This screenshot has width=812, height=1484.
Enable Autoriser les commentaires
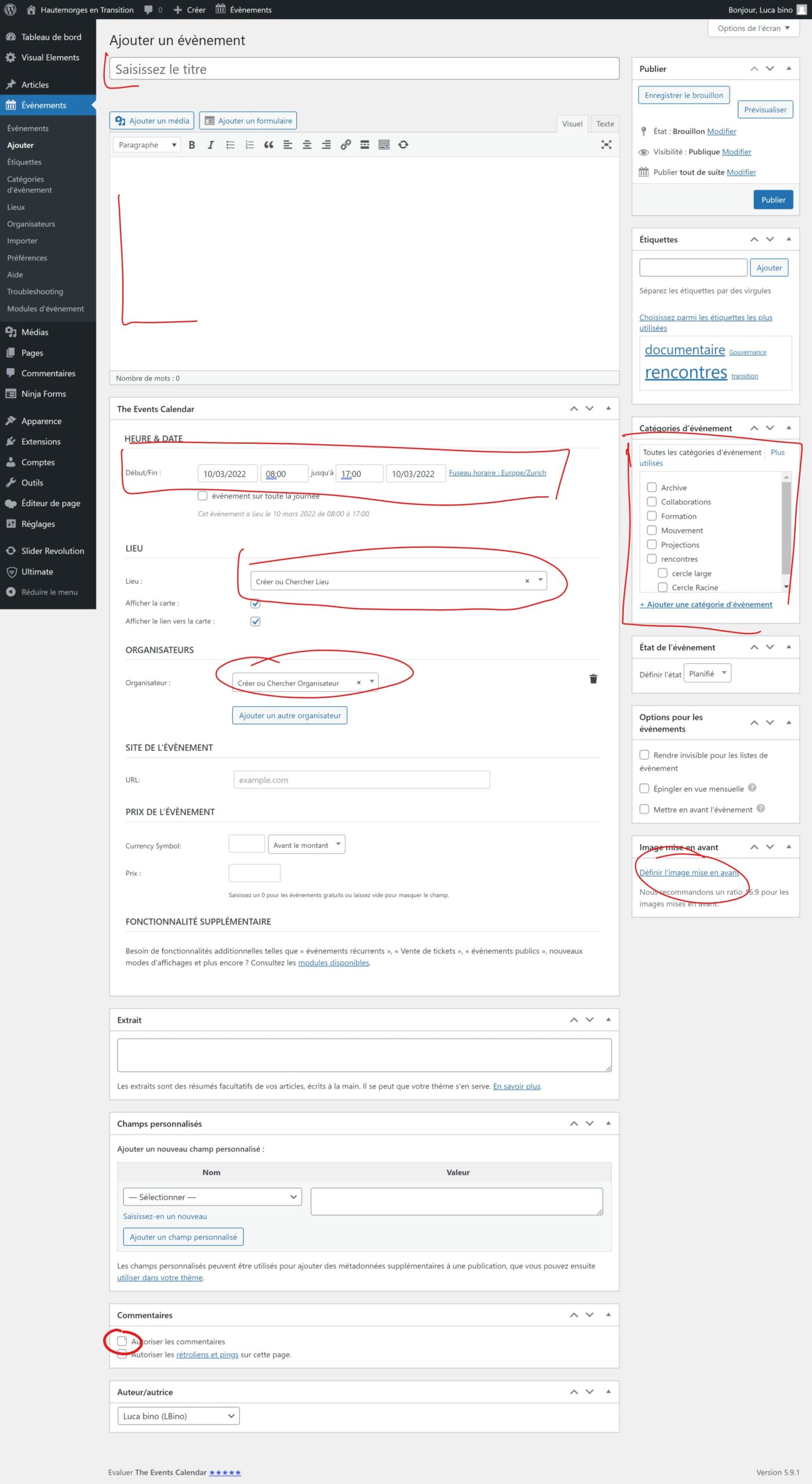[x=122, y=1341]
